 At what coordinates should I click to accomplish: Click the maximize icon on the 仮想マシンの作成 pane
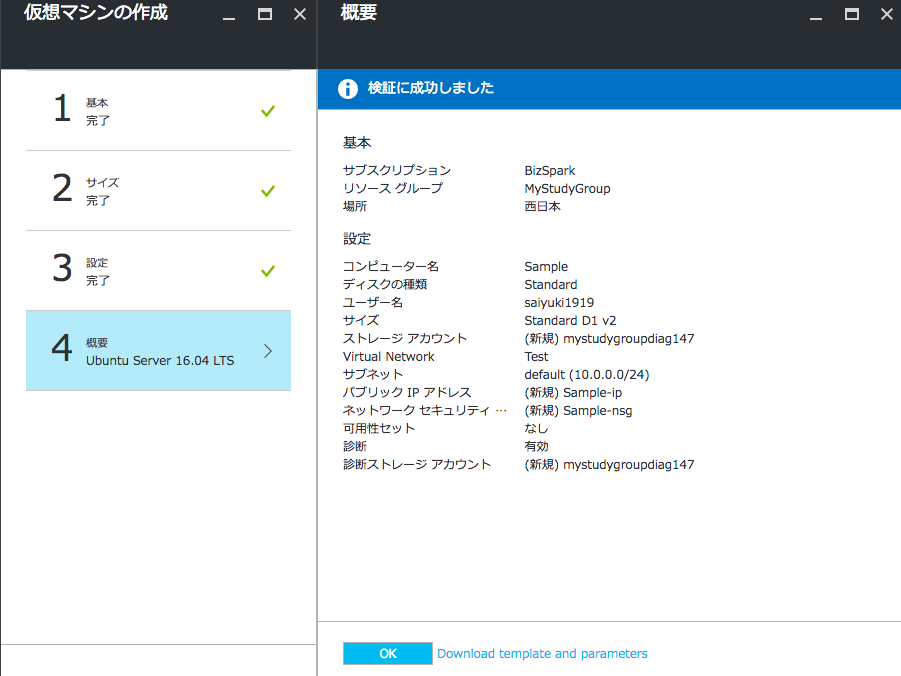click(264, 14)
